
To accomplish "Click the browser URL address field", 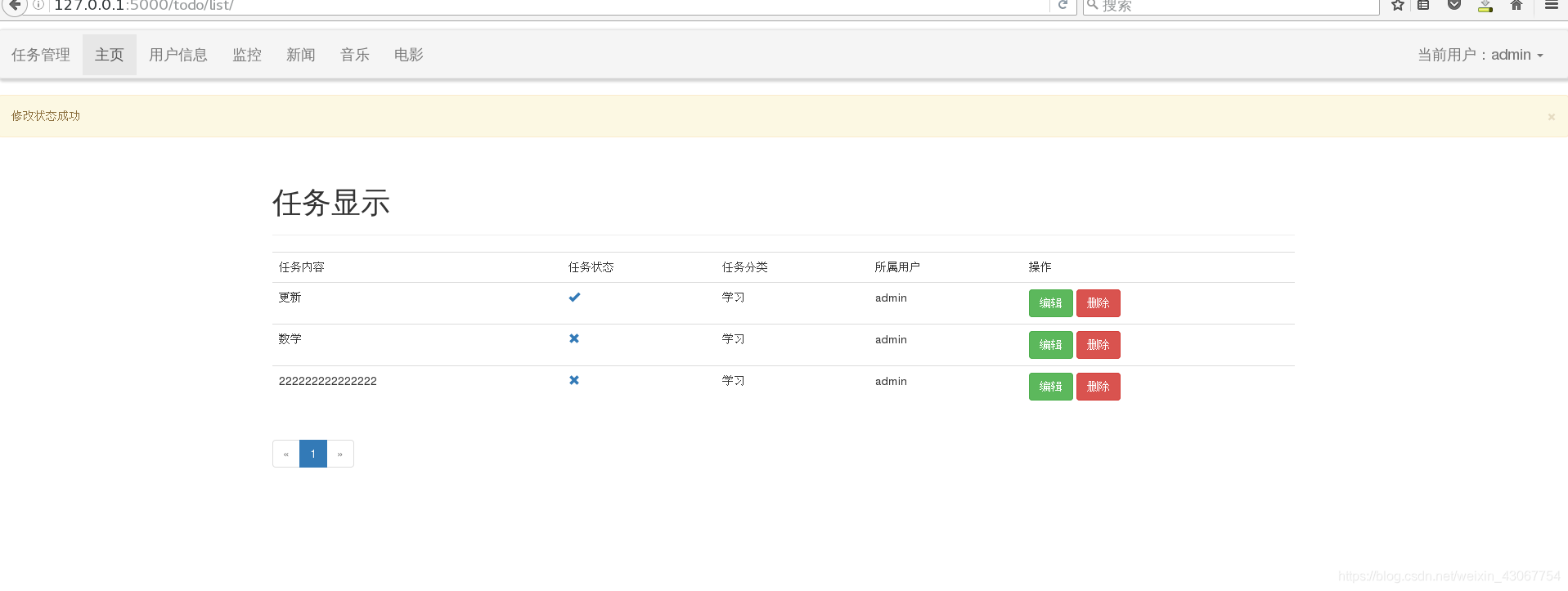I will 550,6.
